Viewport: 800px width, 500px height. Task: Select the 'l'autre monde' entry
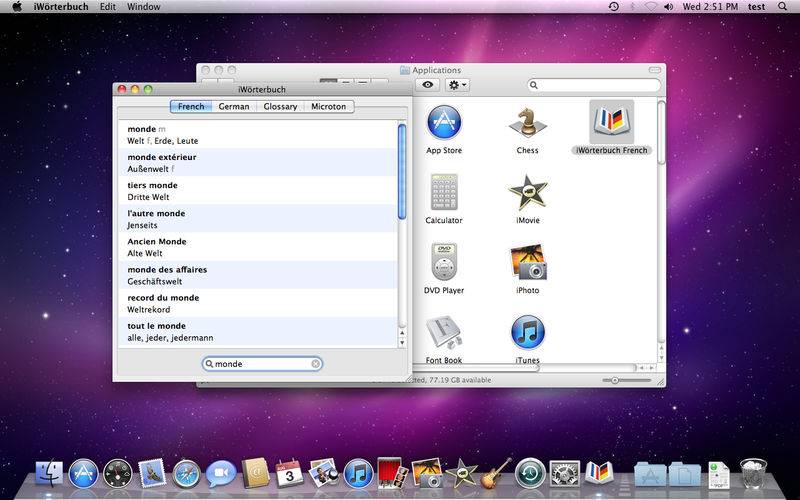tap(257, 219)
